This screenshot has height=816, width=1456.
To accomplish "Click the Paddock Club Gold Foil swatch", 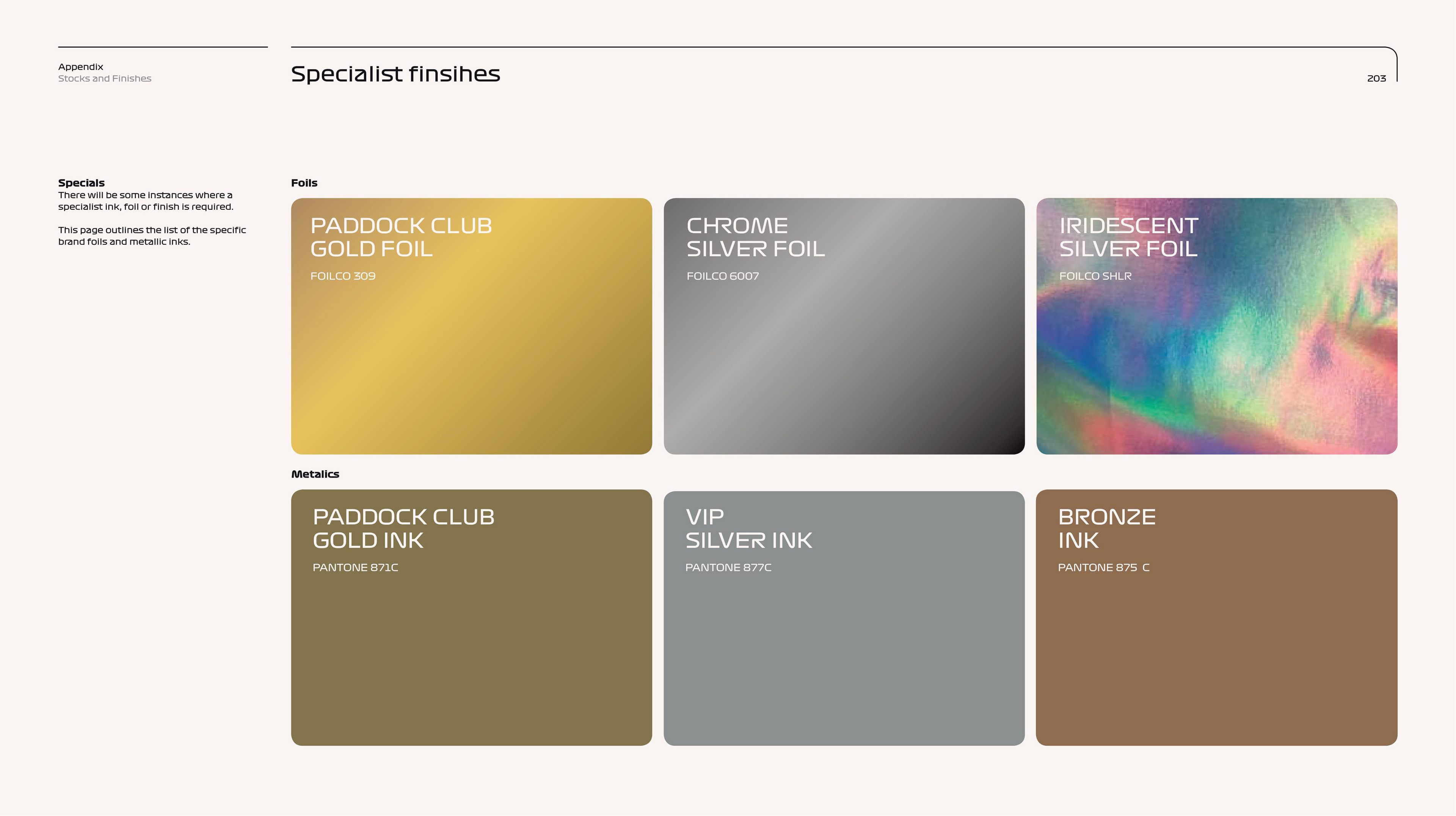I will 471,351.
